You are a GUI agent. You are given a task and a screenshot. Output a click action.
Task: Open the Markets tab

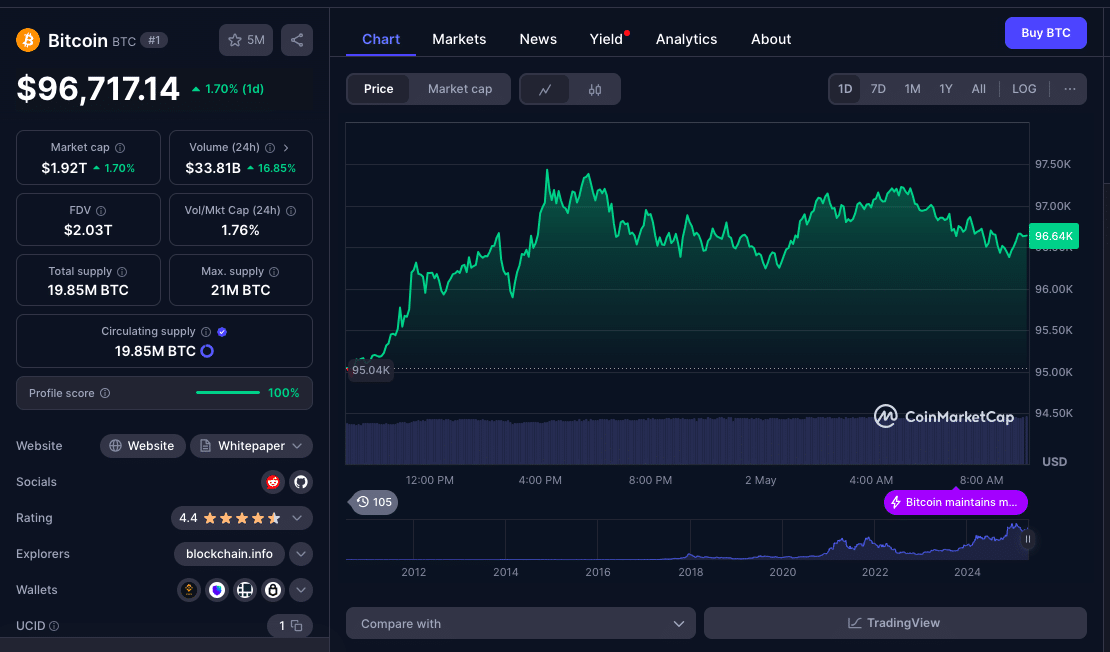459,40
